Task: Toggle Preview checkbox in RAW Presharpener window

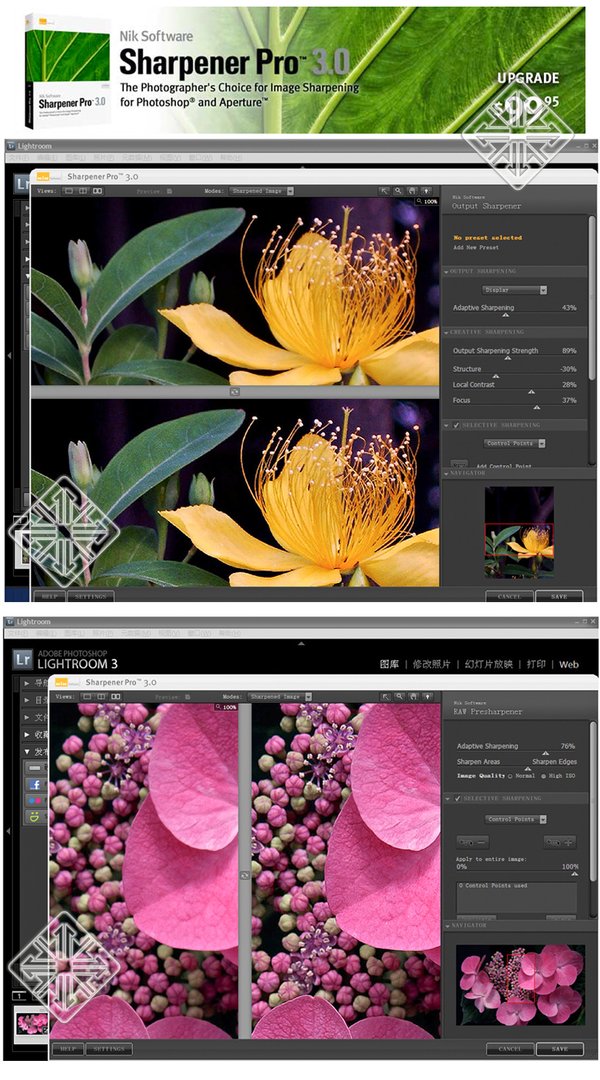Action: pos(187,696)
